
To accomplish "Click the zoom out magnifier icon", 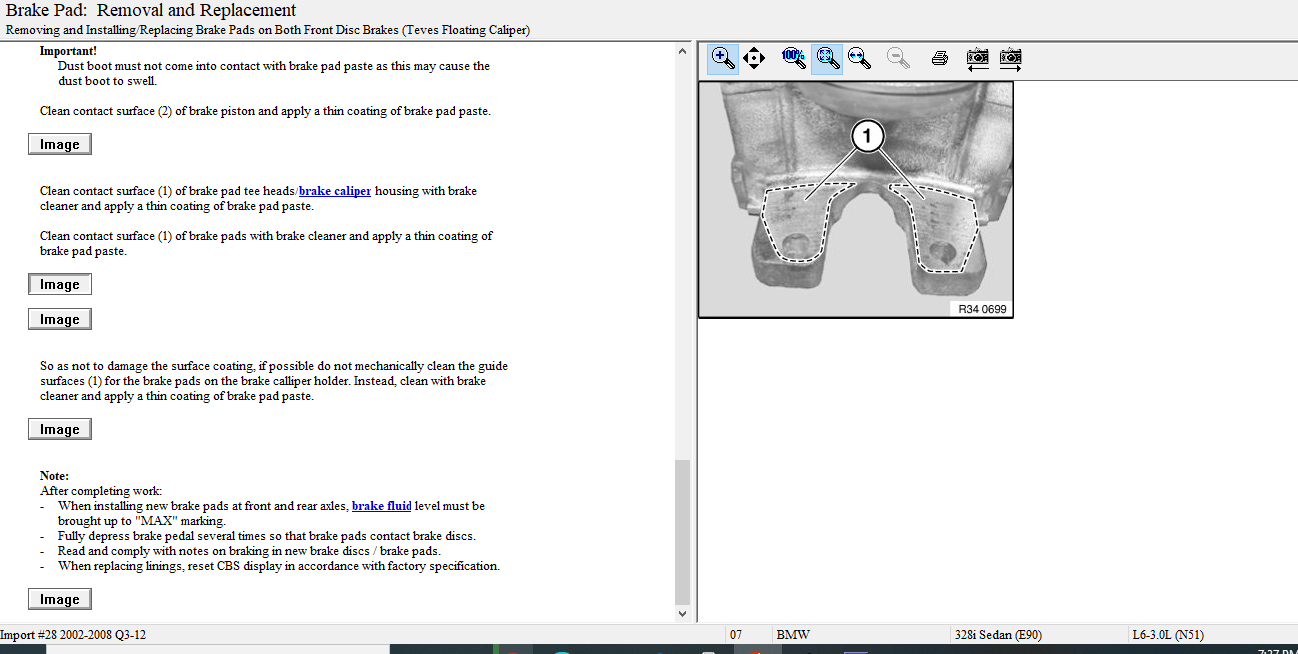I will pyautogui.click(x=898, y=58).
